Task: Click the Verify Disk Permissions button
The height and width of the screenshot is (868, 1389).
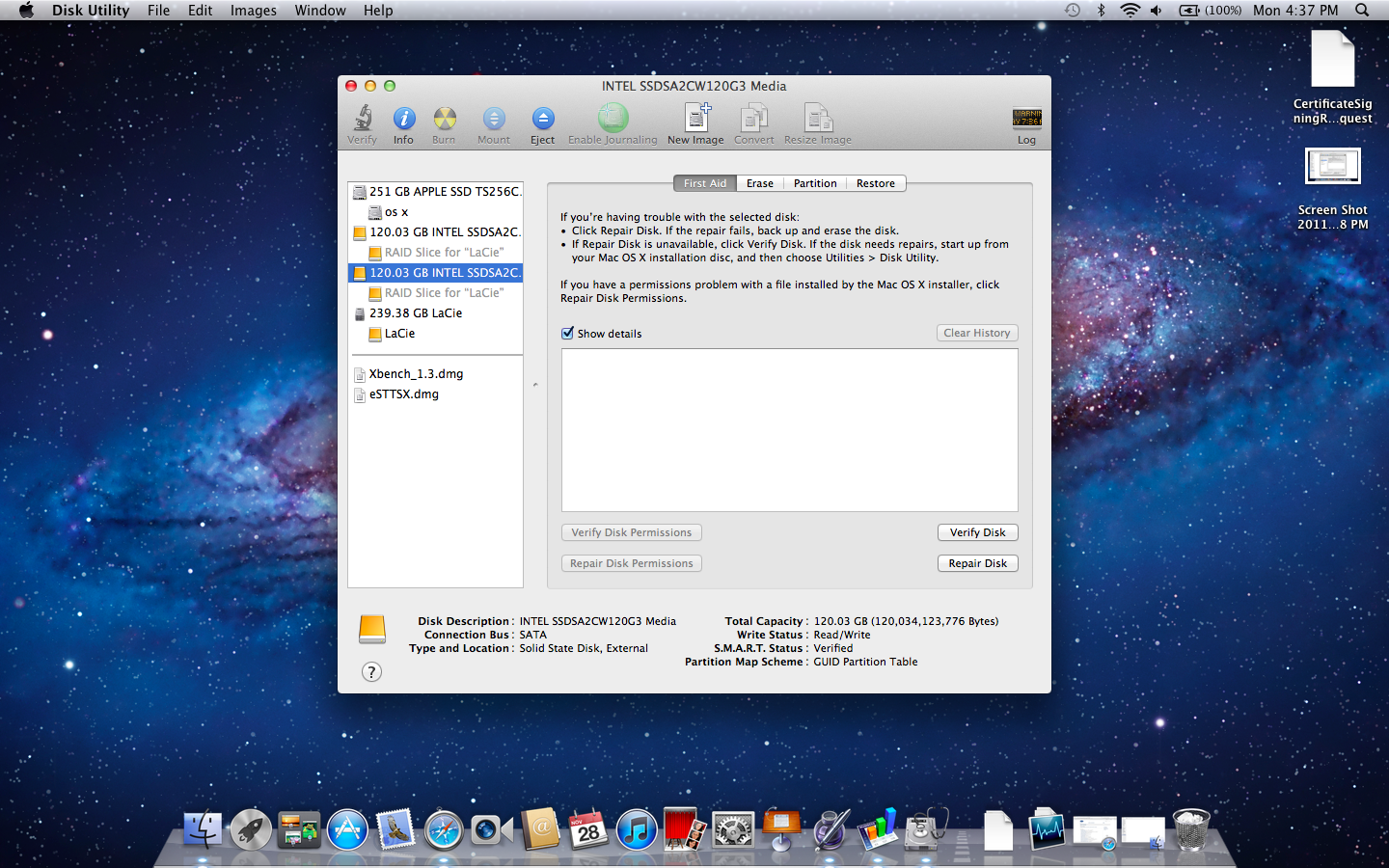Action: [632, 532]
